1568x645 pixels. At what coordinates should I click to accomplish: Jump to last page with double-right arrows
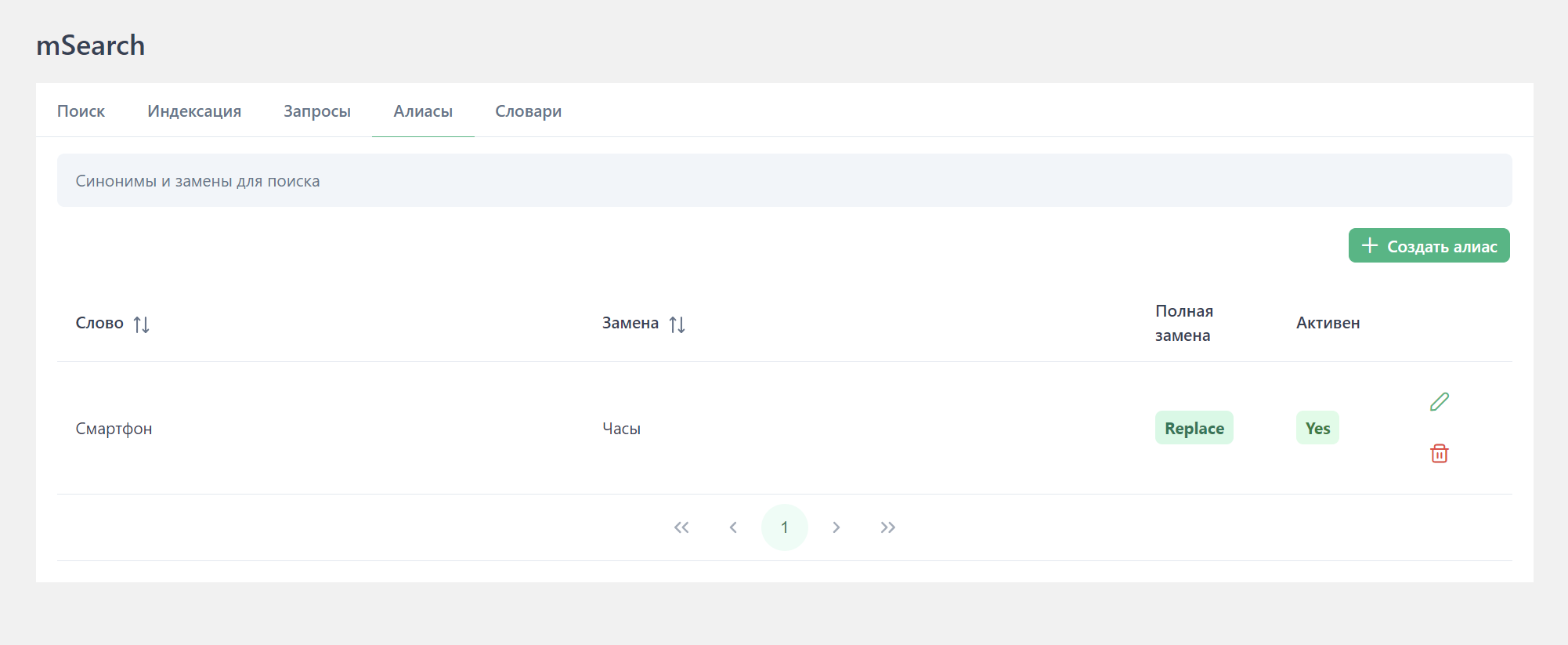click(887, 527)
